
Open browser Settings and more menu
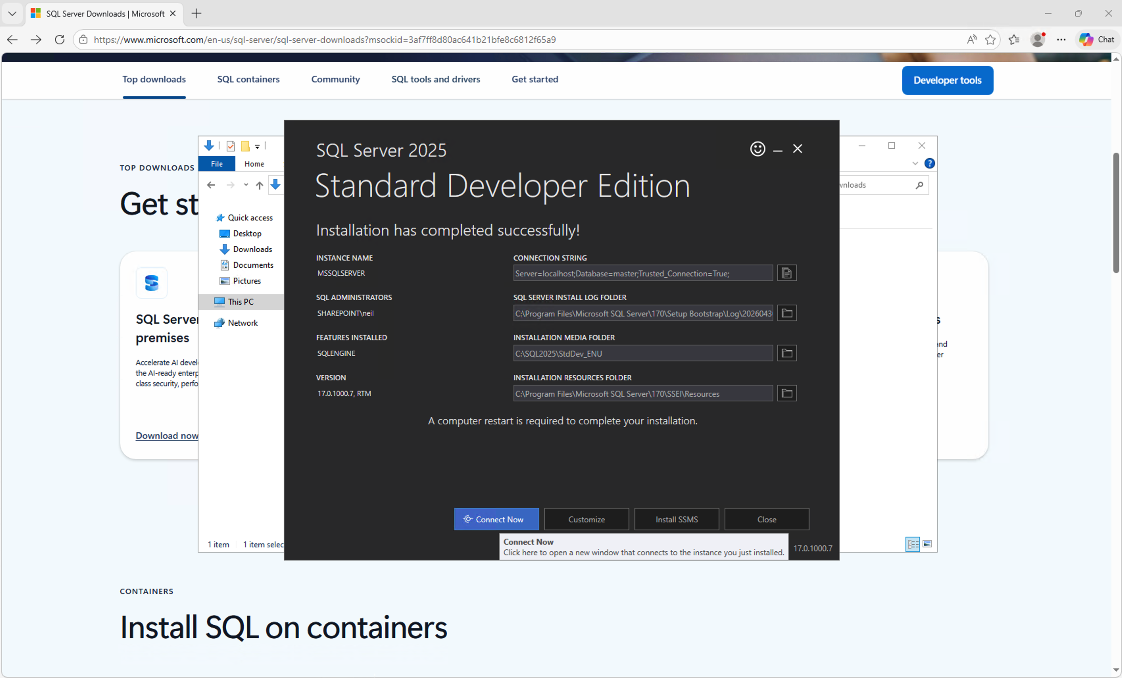pos(1061,39)
